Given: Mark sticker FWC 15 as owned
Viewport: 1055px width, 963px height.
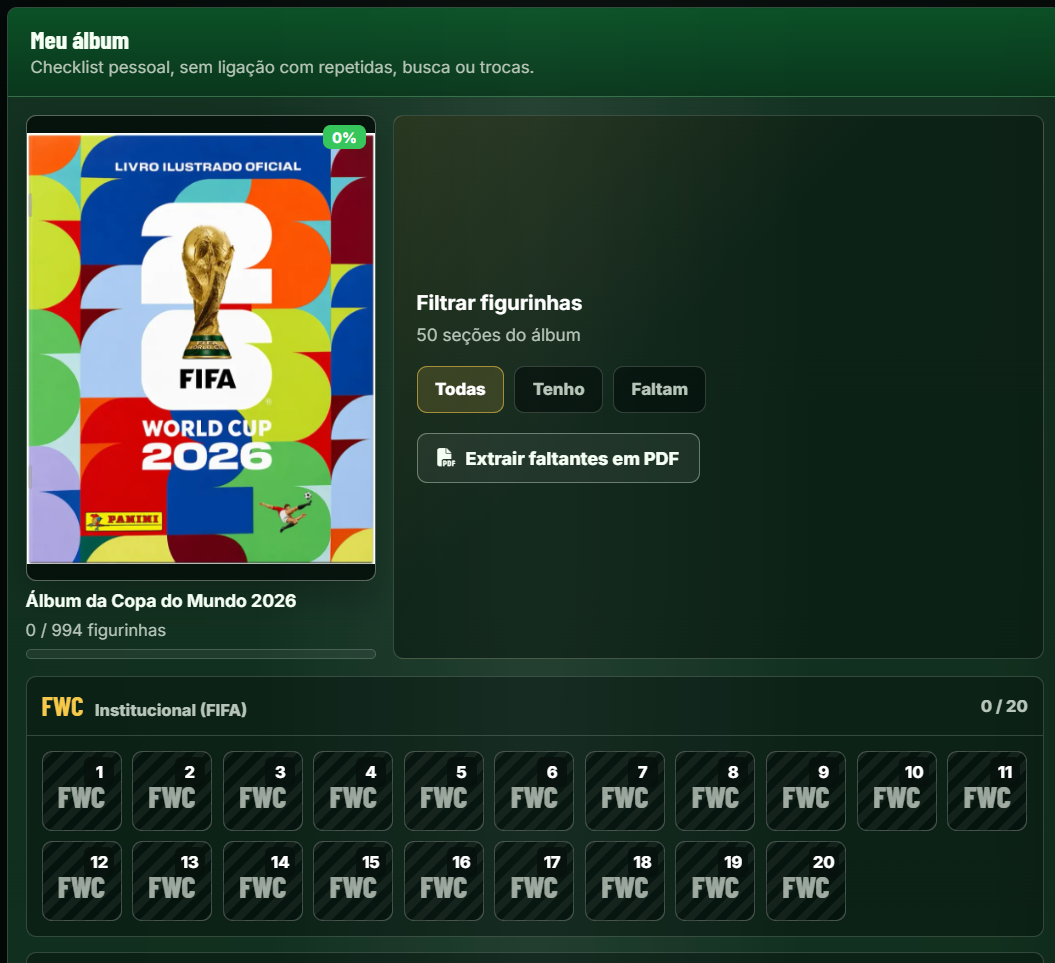Looking at the screenshot, I should (353, 881).
